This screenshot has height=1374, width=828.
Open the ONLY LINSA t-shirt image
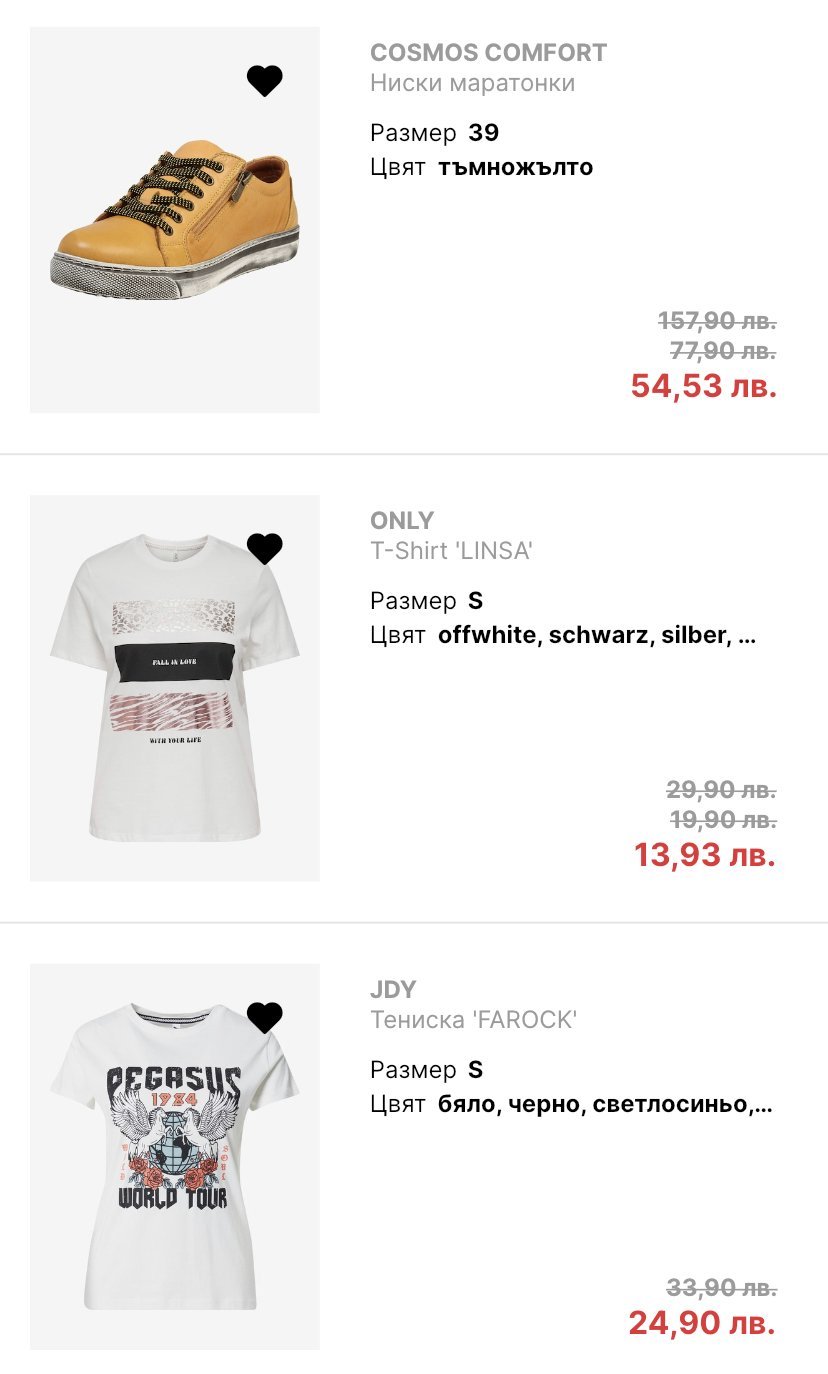coord(175,690)
